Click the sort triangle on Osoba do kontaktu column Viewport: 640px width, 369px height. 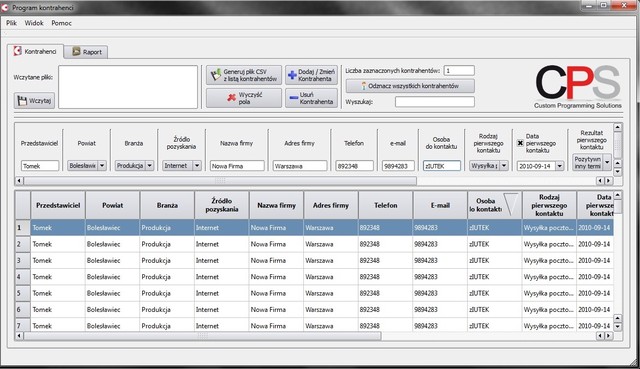coord(511,204)
